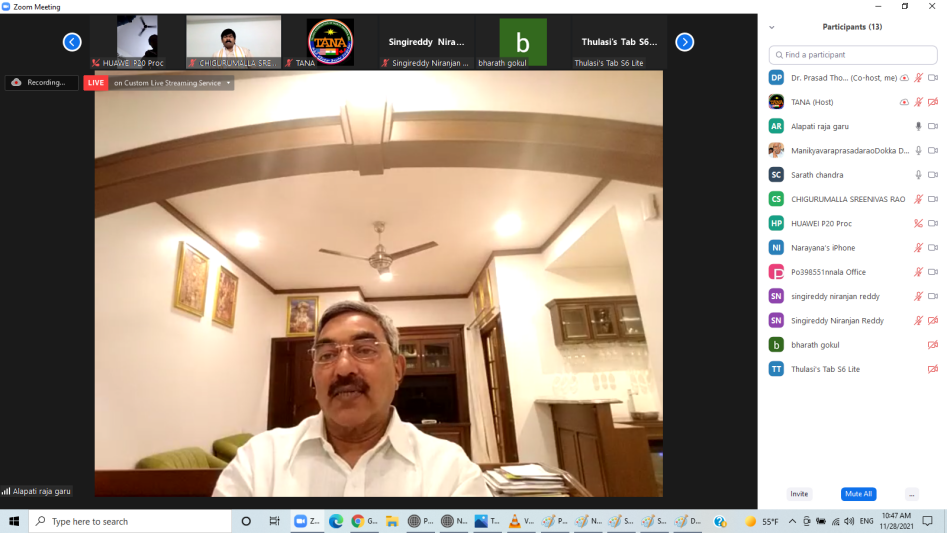Switch to Zoom app in taskbar
947x533 pixels.
coord(307,521)
